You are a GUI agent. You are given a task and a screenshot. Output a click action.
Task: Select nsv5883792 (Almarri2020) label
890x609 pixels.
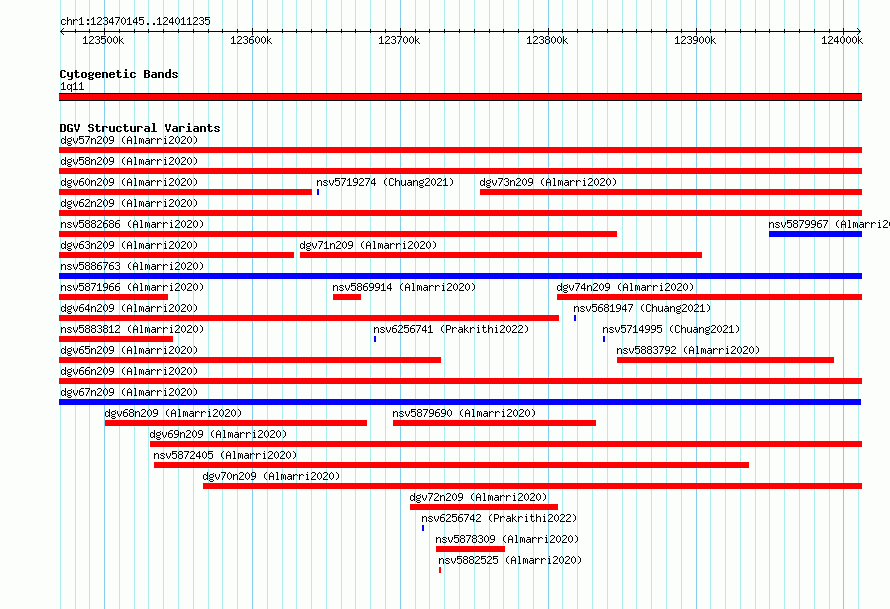point(688,350)
